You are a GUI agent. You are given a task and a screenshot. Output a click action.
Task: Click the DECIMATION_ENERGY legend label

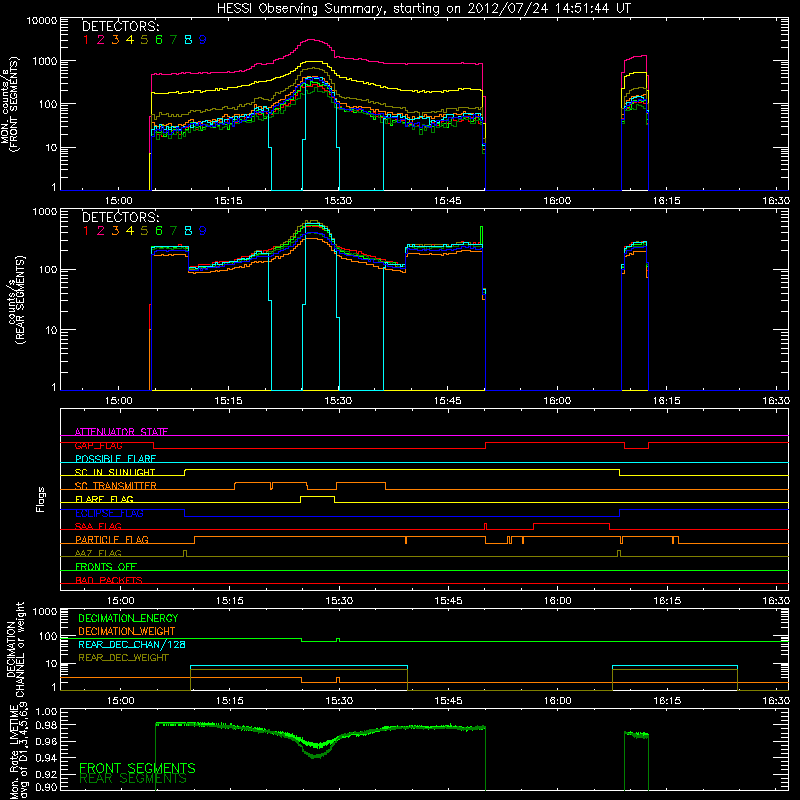(x=128, y=618)
